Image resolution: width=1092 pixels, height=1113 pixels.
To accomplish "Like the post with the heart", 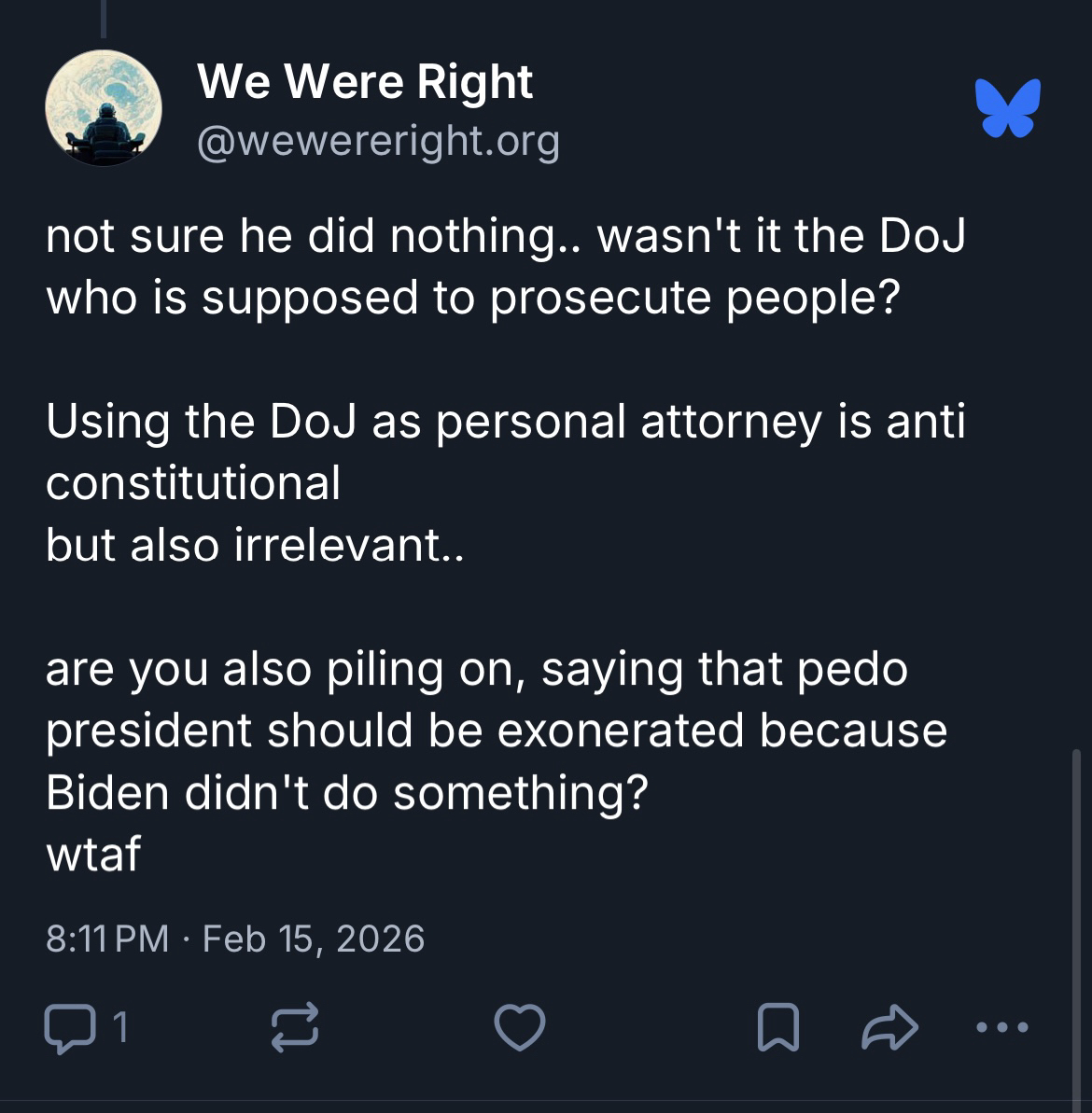I will [519, 1028].
